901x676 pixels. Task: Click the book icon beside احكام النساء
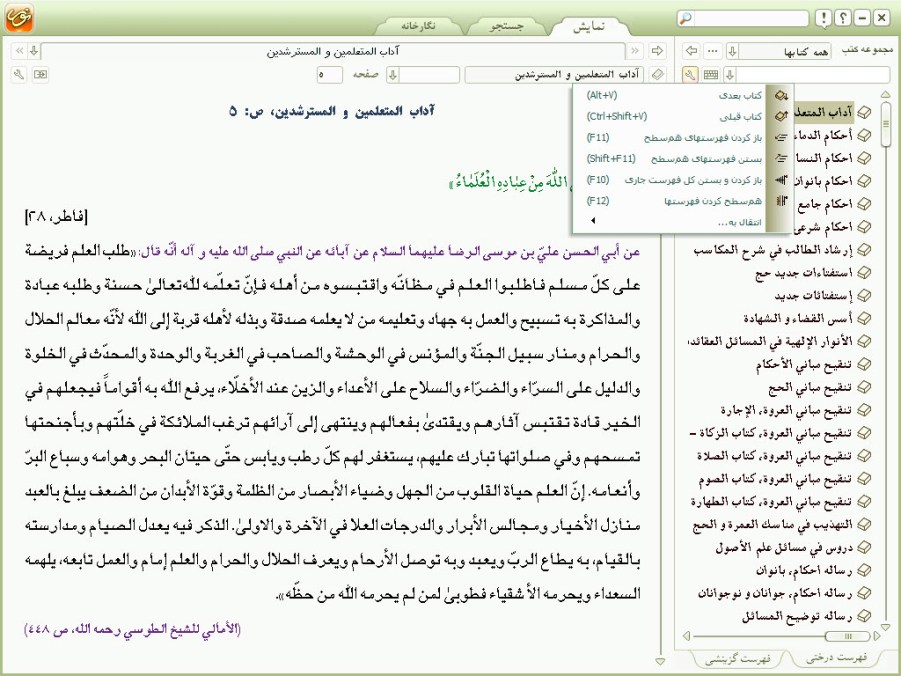click(x=864, y=158)
